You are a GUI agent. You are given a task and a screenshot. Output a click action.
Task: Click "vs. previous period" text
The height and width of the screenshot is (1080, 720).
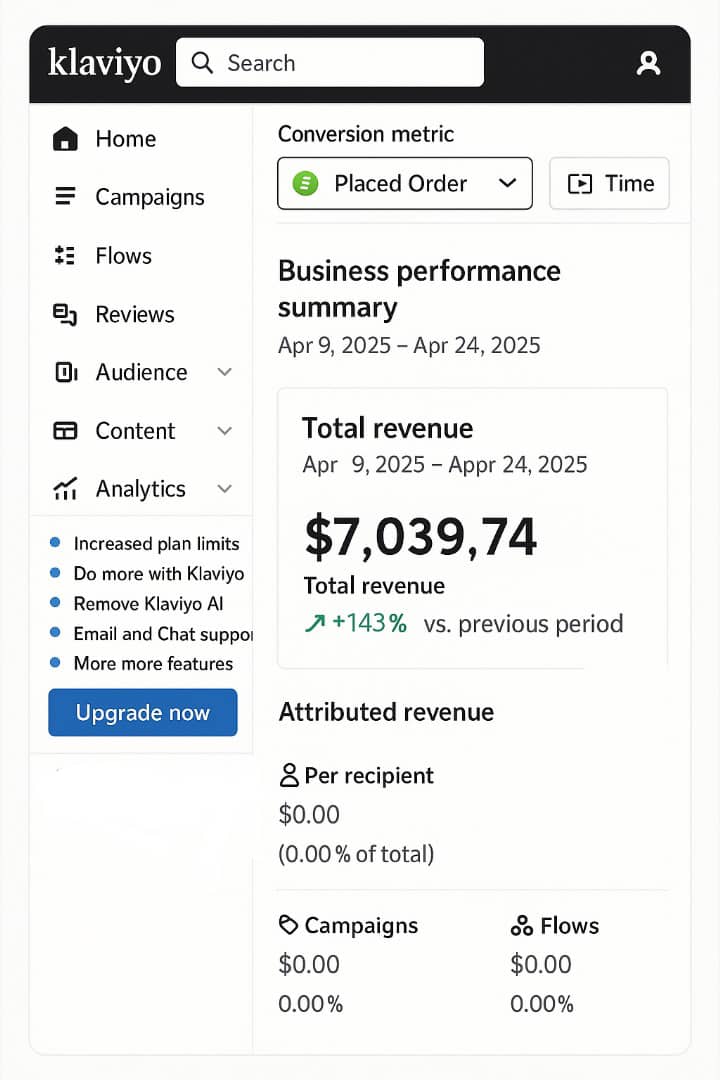(523, 623)
